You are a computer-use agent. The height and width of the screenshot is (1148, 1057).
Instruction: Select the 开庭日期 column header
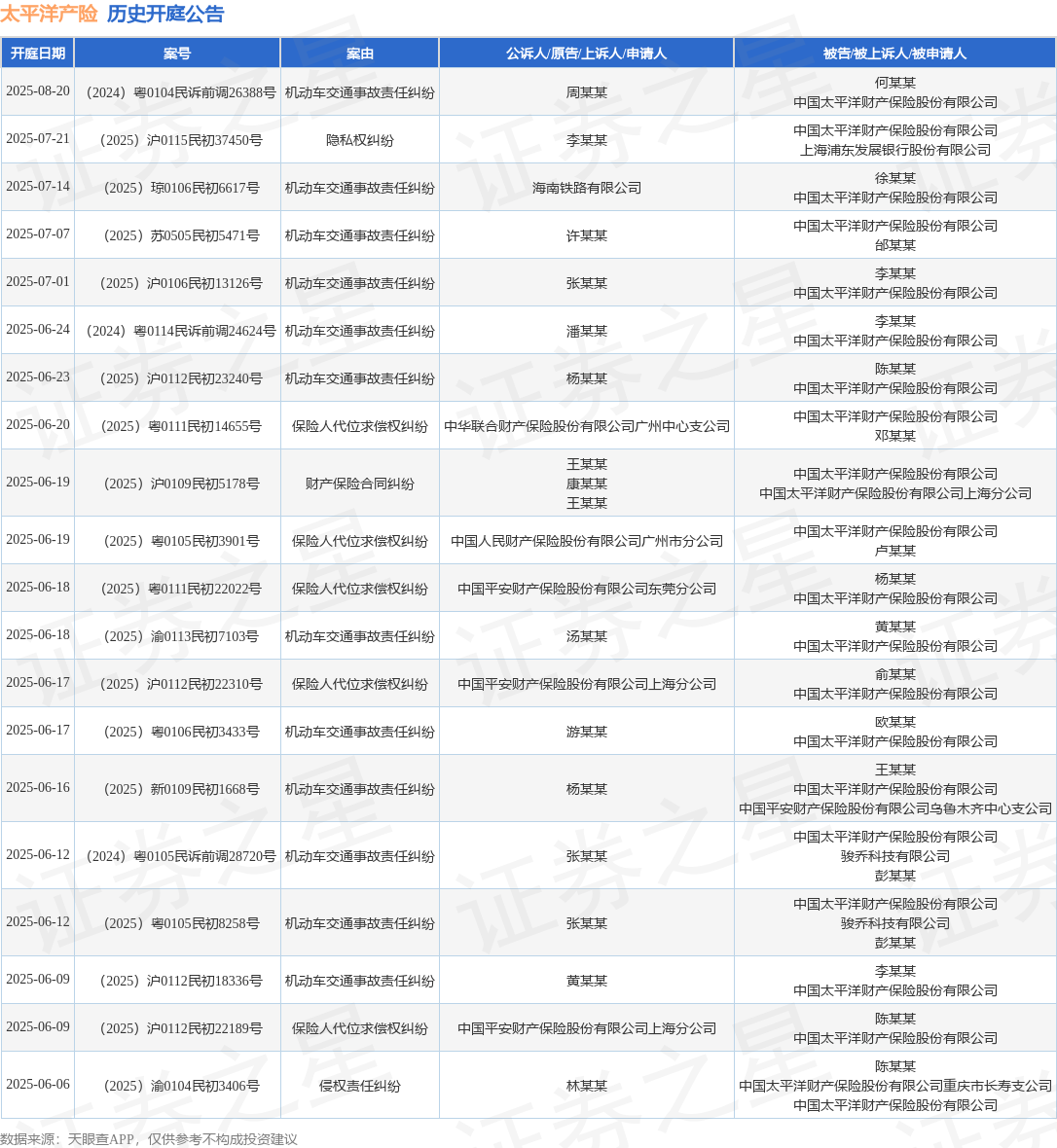point(37,54)
